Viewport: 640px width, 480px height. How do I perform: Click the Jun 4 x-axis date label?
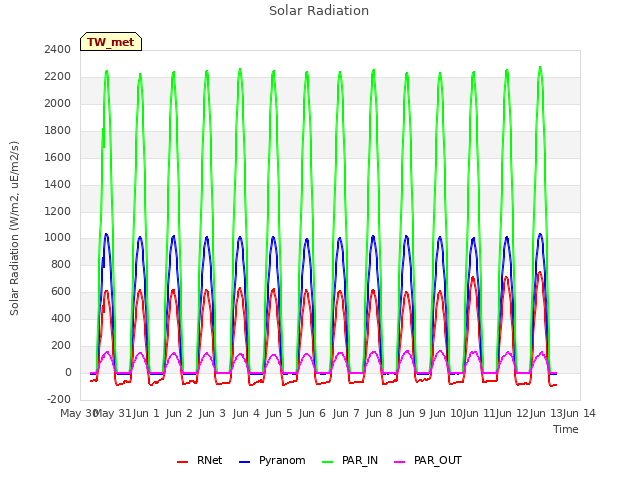[246, 413]
